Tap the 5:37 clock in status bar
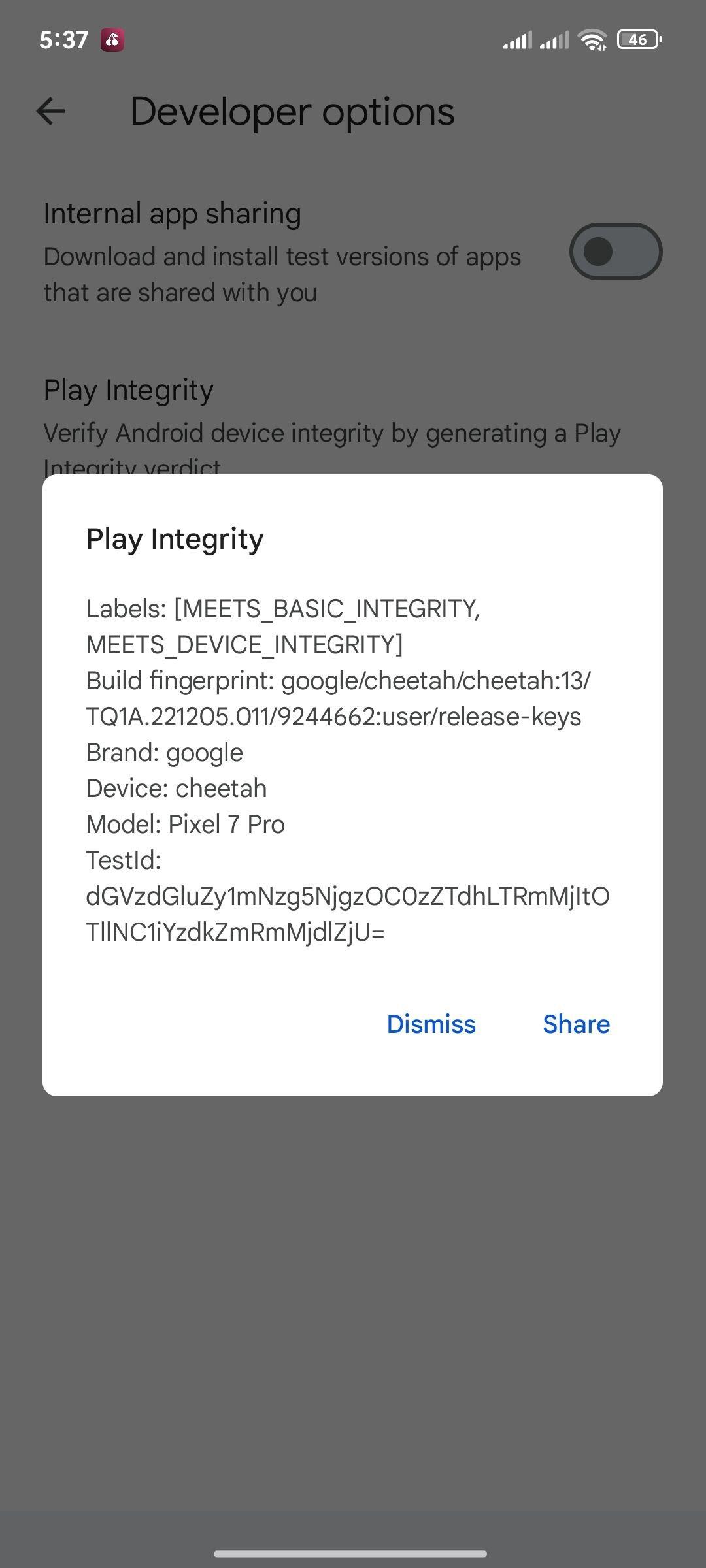The height and width of the screenshot is (1568, 706). pyautogui.click(x=63, y=40)
